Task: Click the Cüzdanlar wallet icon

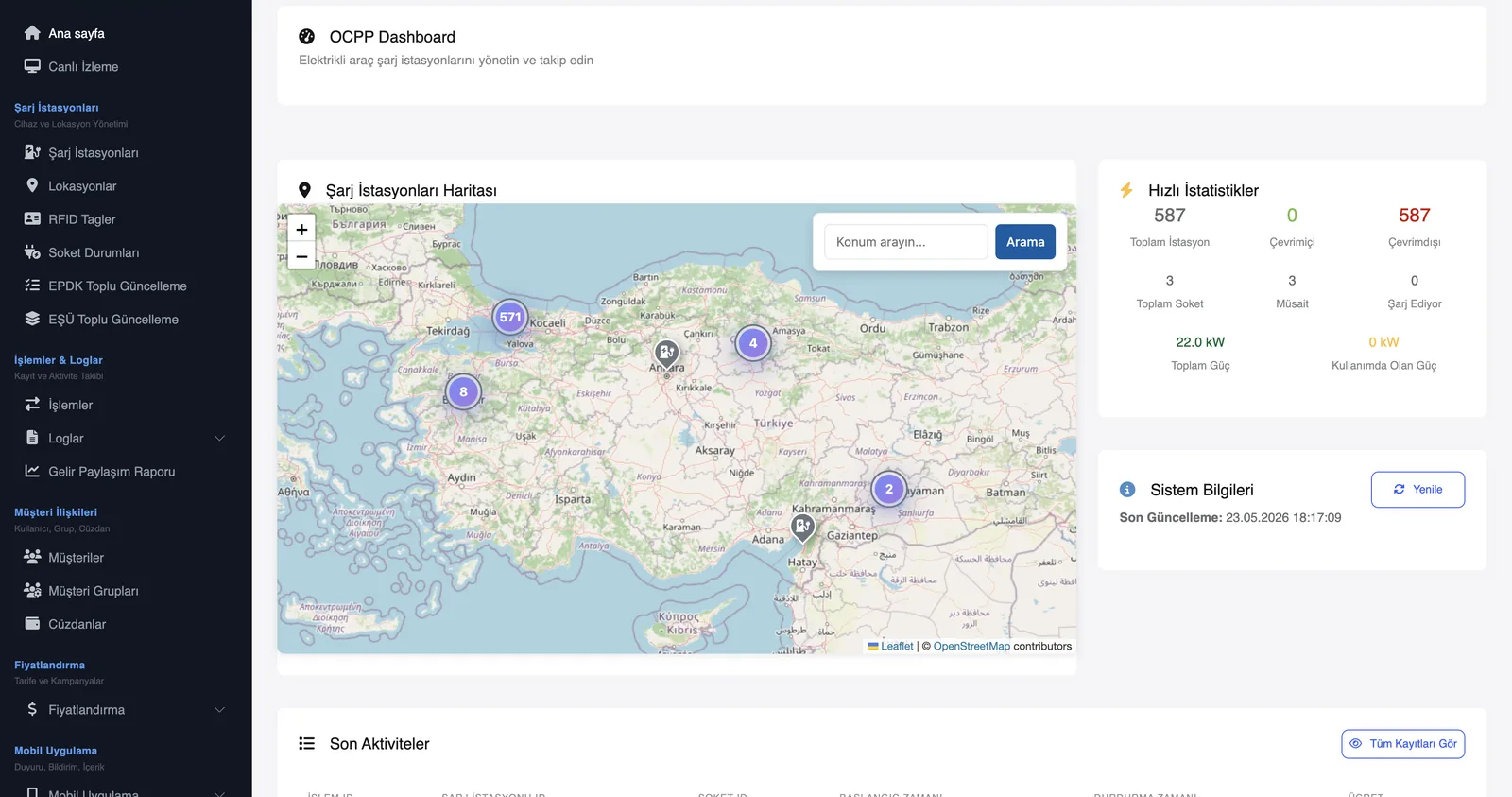Action: 32,624
